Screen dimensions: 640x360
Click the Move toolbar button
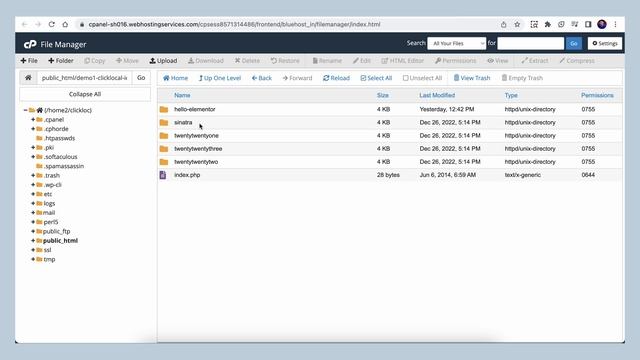(127, 60)
